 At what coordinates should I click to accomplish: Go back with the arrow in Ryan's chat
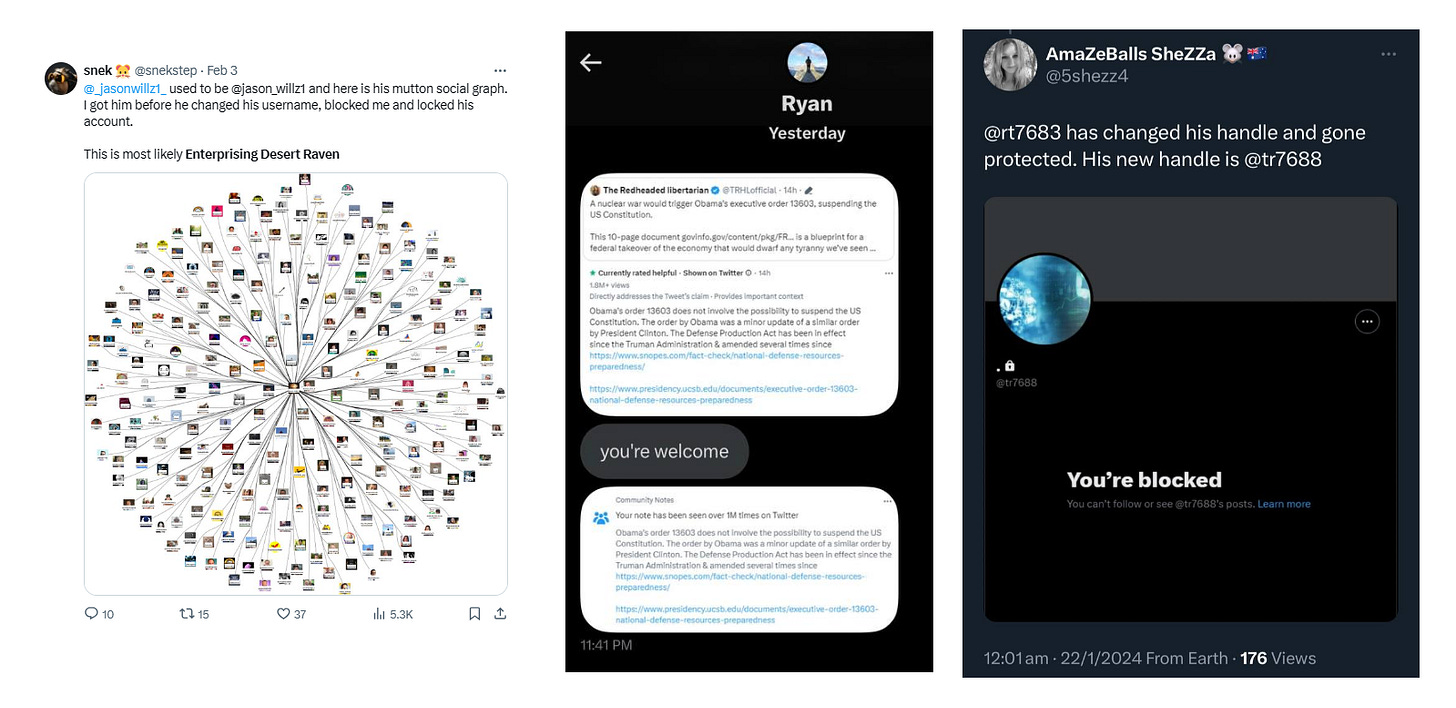(591, 62)
